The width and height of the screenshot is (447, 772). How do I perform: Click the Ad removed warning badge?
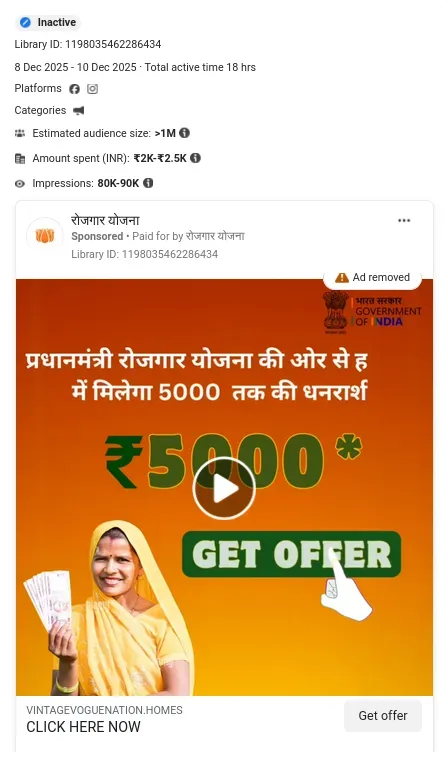tap(373, 278)
